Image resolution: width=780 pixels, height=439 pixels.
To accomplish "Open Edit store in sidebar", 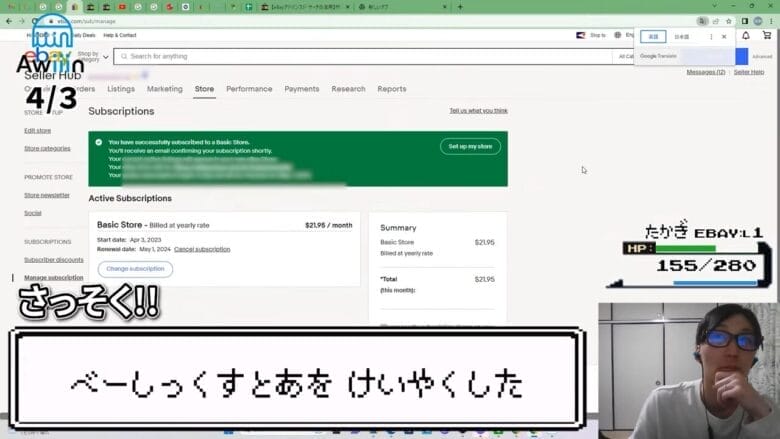I will (x=37, y=131).
